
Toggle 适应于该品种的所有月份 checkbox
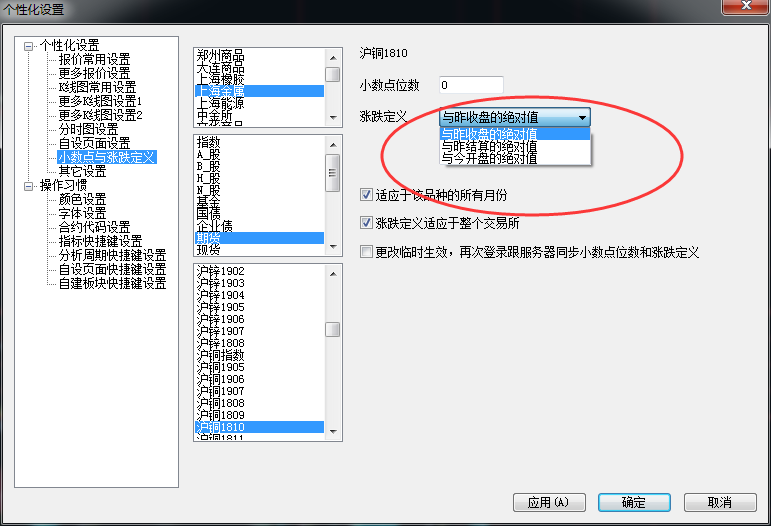(366, 195)
